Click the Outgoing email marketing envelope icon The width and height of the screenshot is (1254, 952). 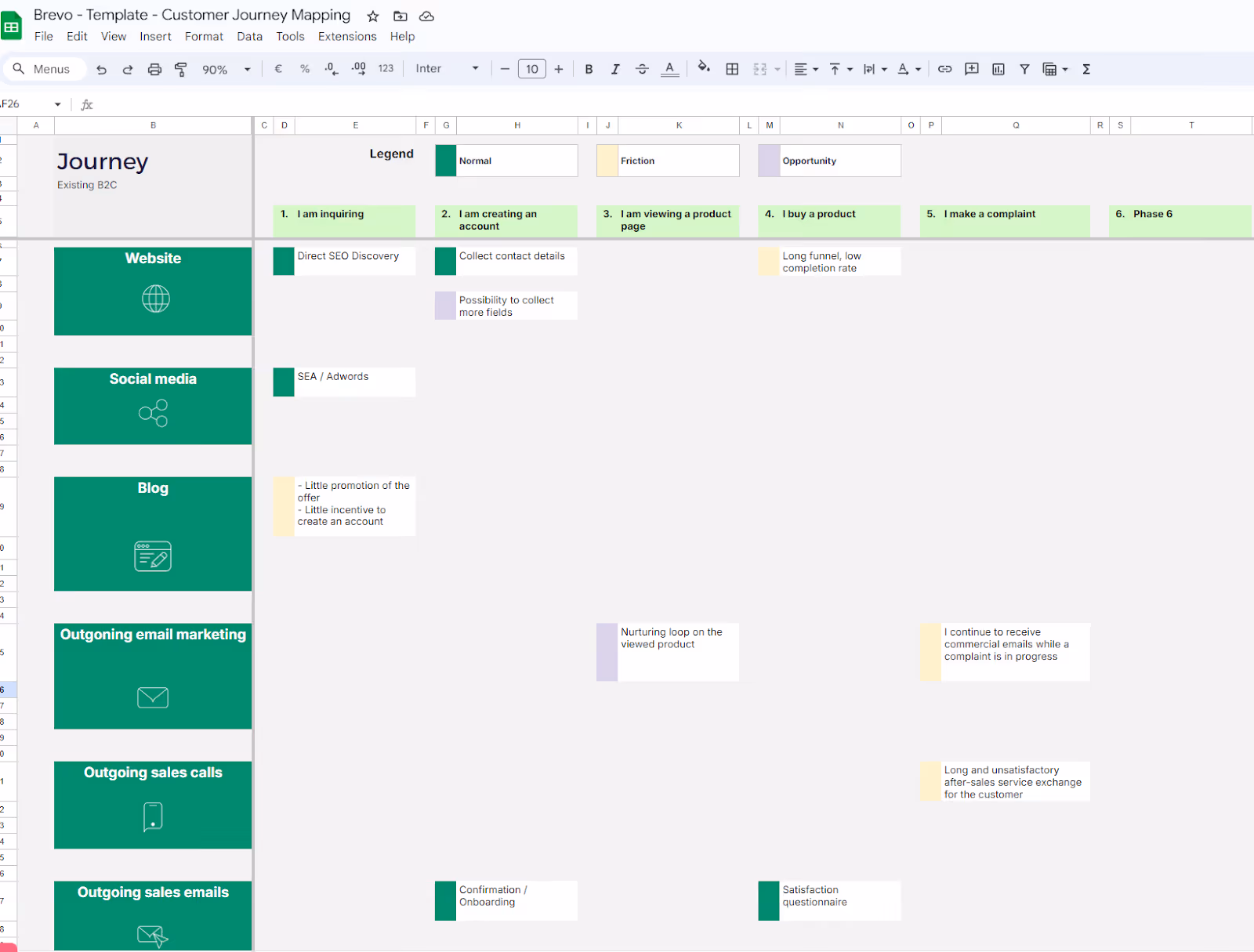point(153,697)
